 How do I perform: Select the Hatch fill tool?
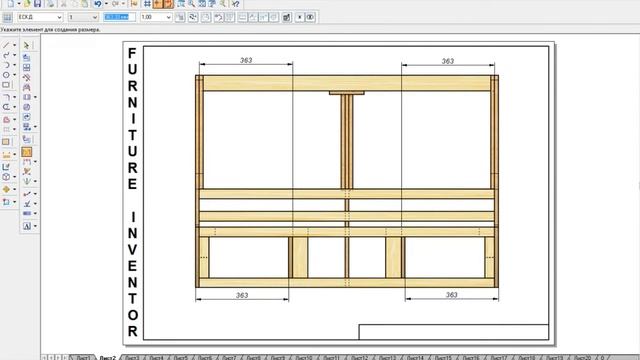pyautogui.click(x=6, y=142)
